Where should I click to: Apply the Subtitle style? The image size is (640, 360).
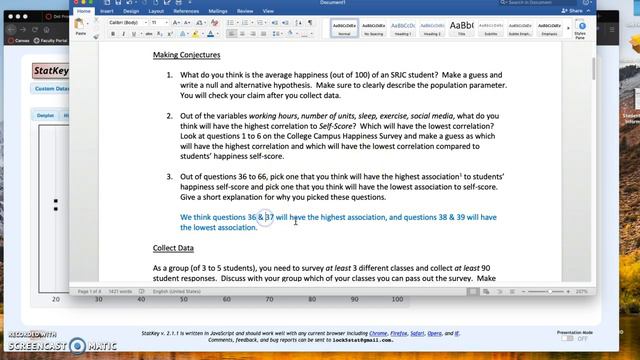tap(491, 29)
